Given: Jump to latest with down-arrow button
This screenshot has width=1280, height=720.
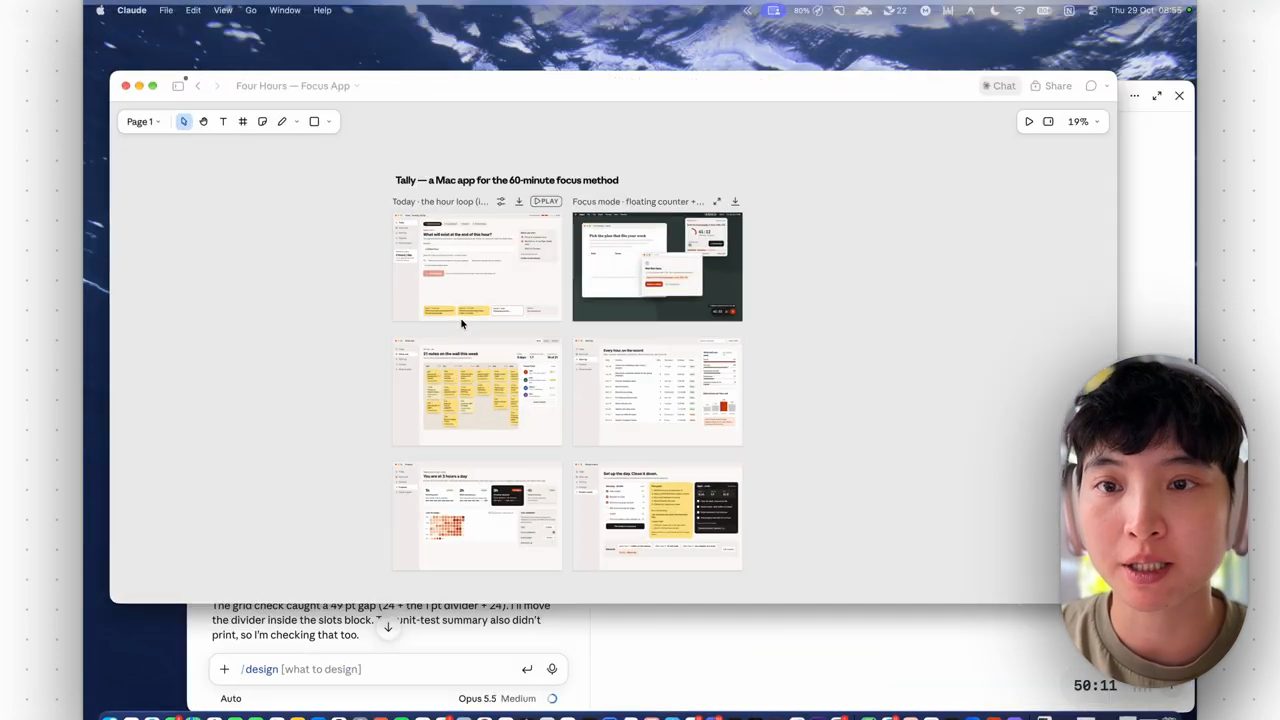Looking at the screenshot, I should (x=388, y=627).
